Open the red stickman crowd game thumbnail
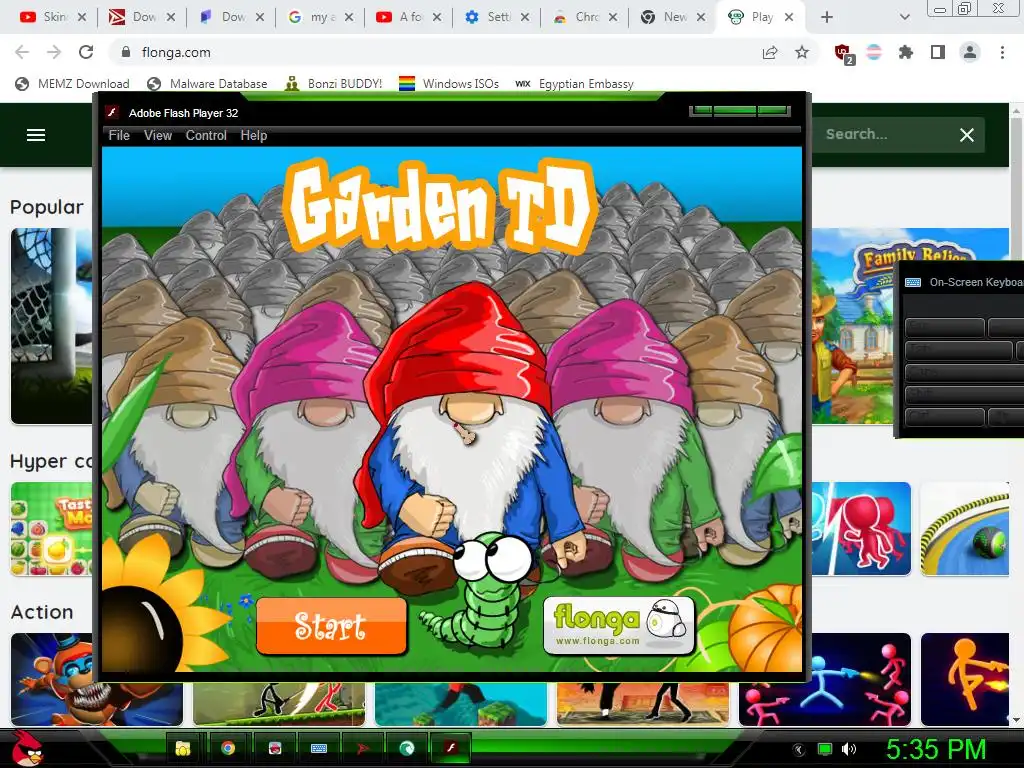The width and height of the screenshot is (1024, 768). 861,529
